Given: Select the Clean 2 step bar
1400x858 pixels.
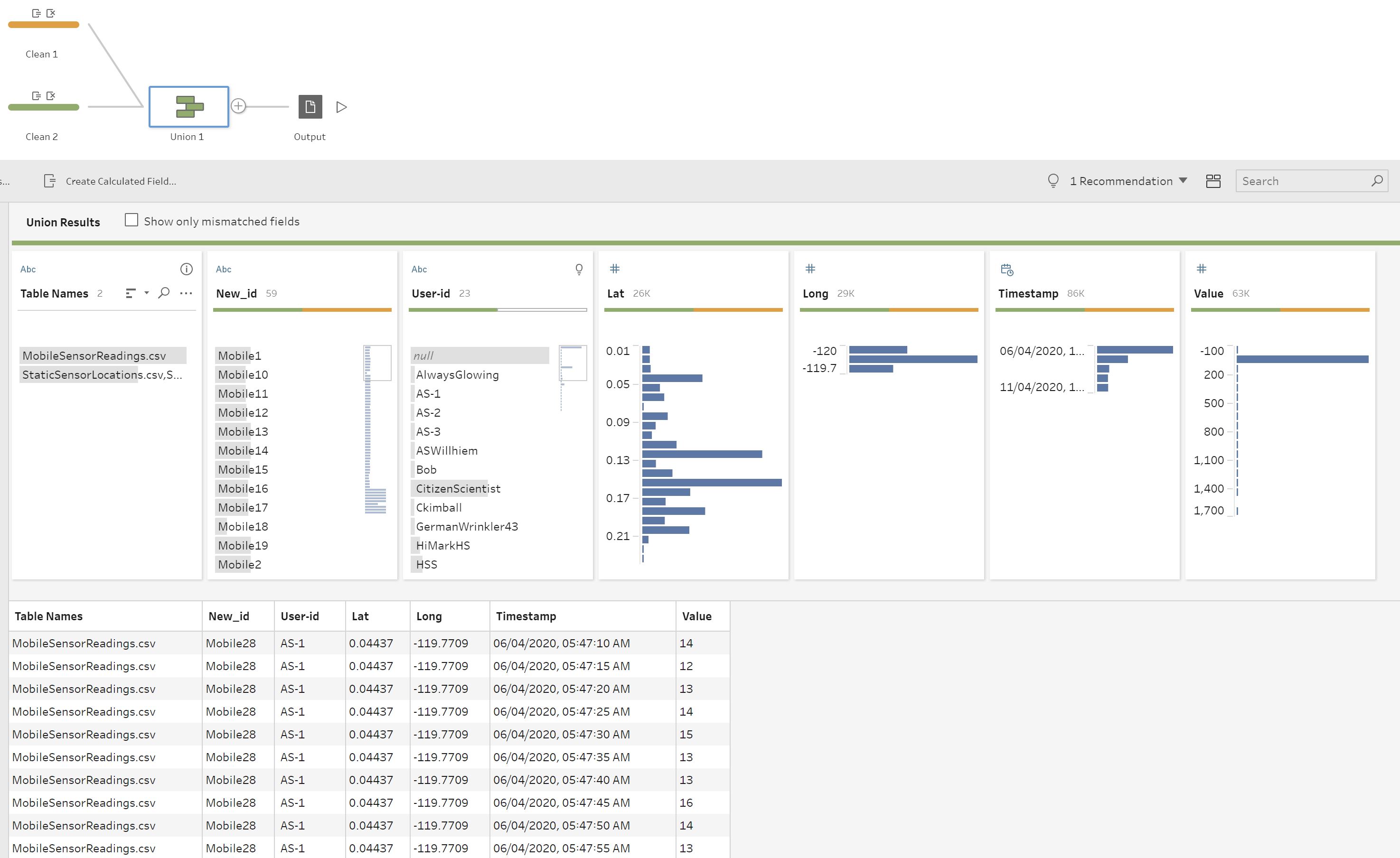Looking at the screenshot, I should (x=44, y=107).
